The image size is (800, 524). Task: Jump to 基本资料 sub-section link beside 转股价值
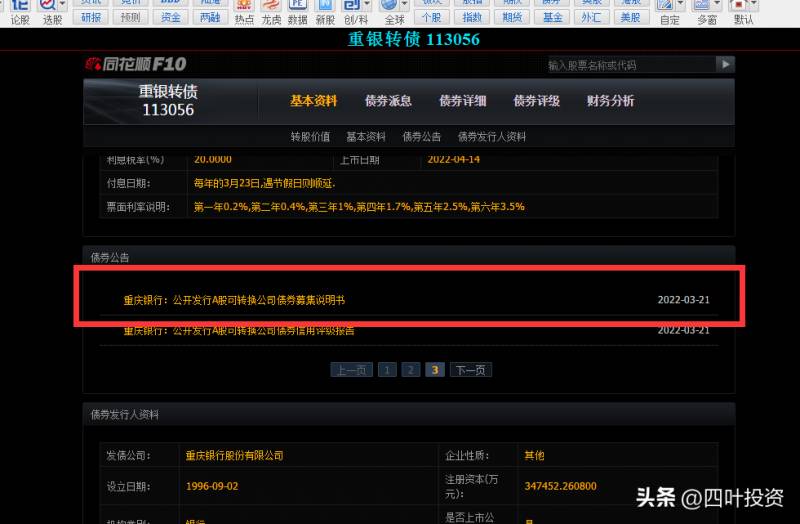click(366, 137)
